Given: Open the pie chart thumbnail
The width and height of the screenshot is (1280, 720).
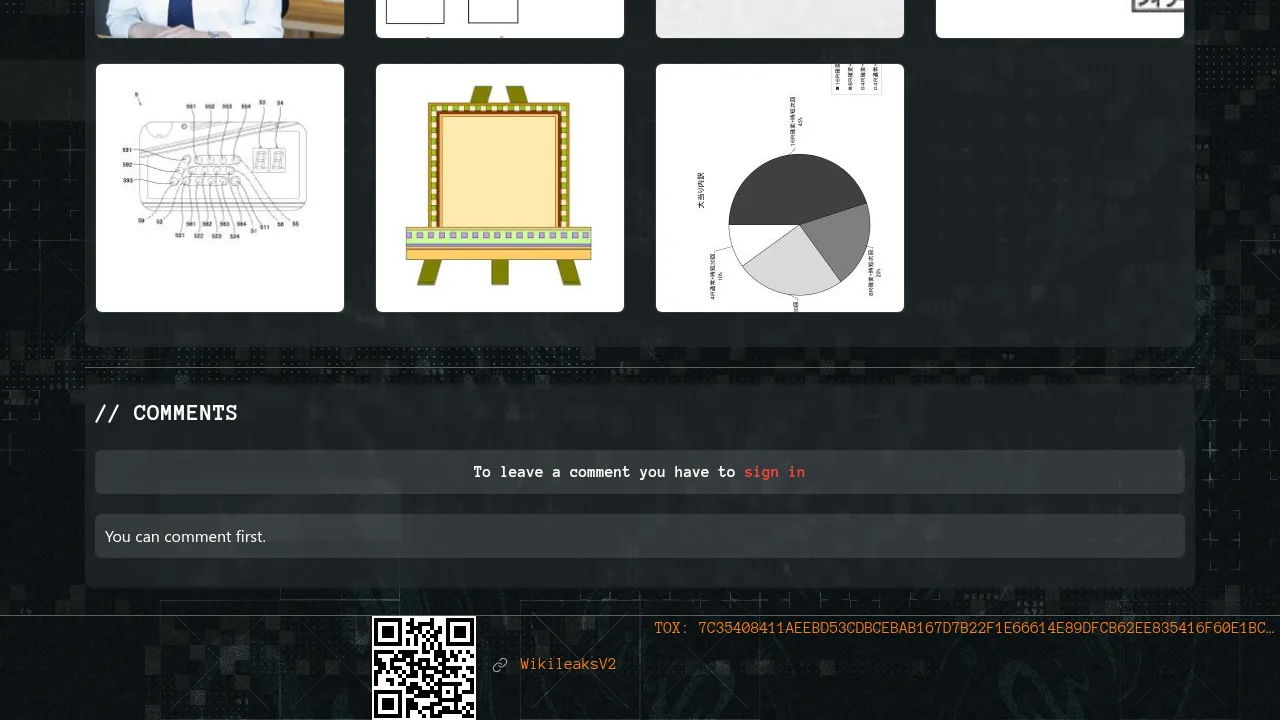Looking at the screenshot, I should point(780,188).
